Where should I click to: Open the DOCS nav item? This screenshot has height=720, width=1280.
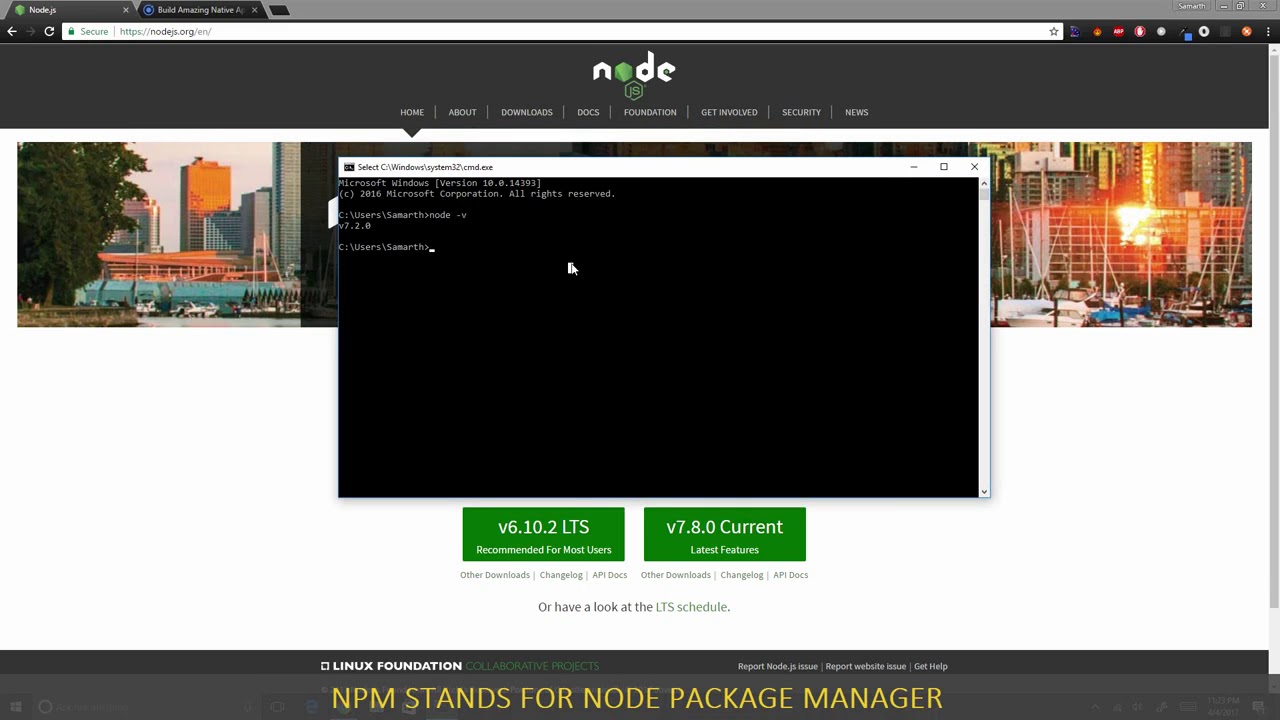[588, 112]
